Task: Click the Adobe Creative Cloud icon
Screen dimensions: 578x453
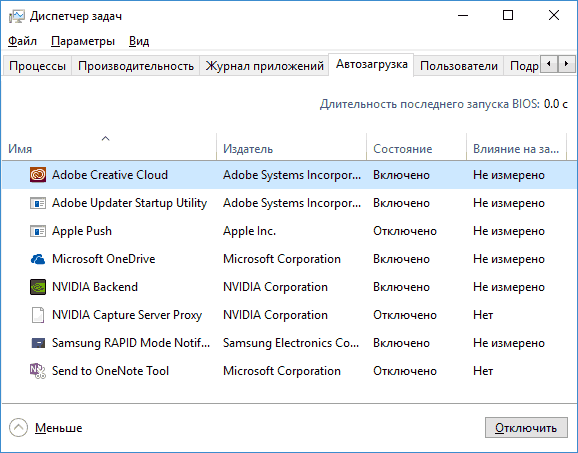Action: tap(38, 175)
